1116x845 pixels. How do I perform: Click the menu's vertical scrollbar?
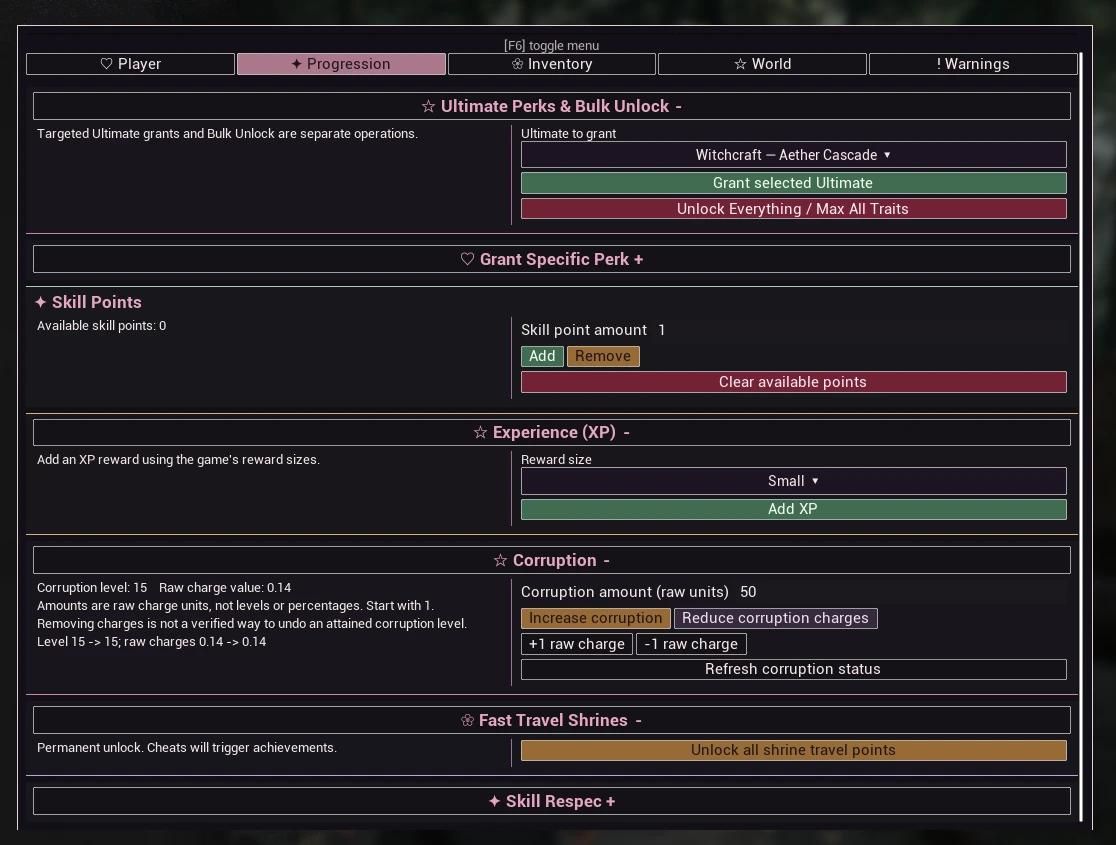tap(1080, 436)
